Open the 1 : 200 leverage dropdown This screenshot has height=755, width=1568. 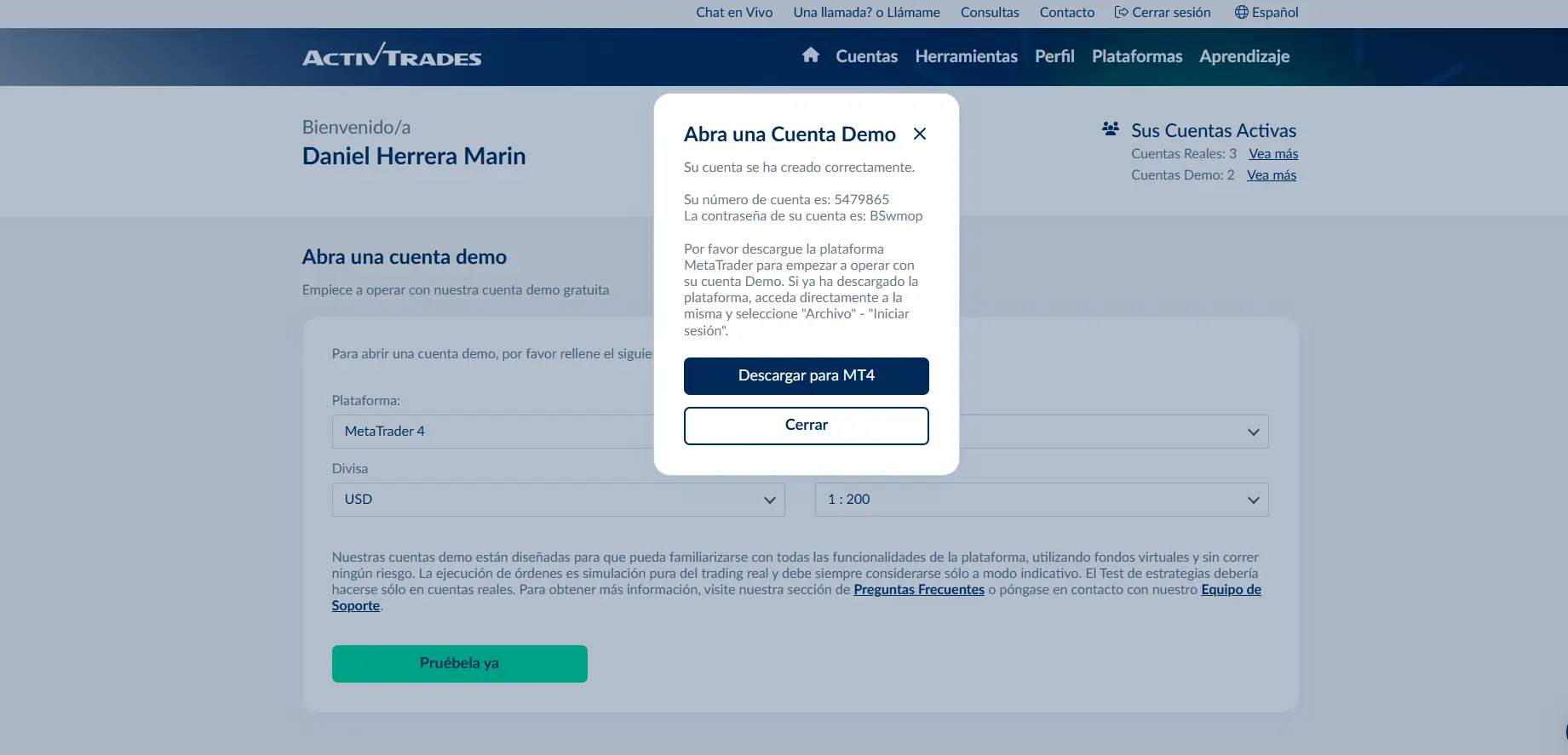tap(1042, 500)
